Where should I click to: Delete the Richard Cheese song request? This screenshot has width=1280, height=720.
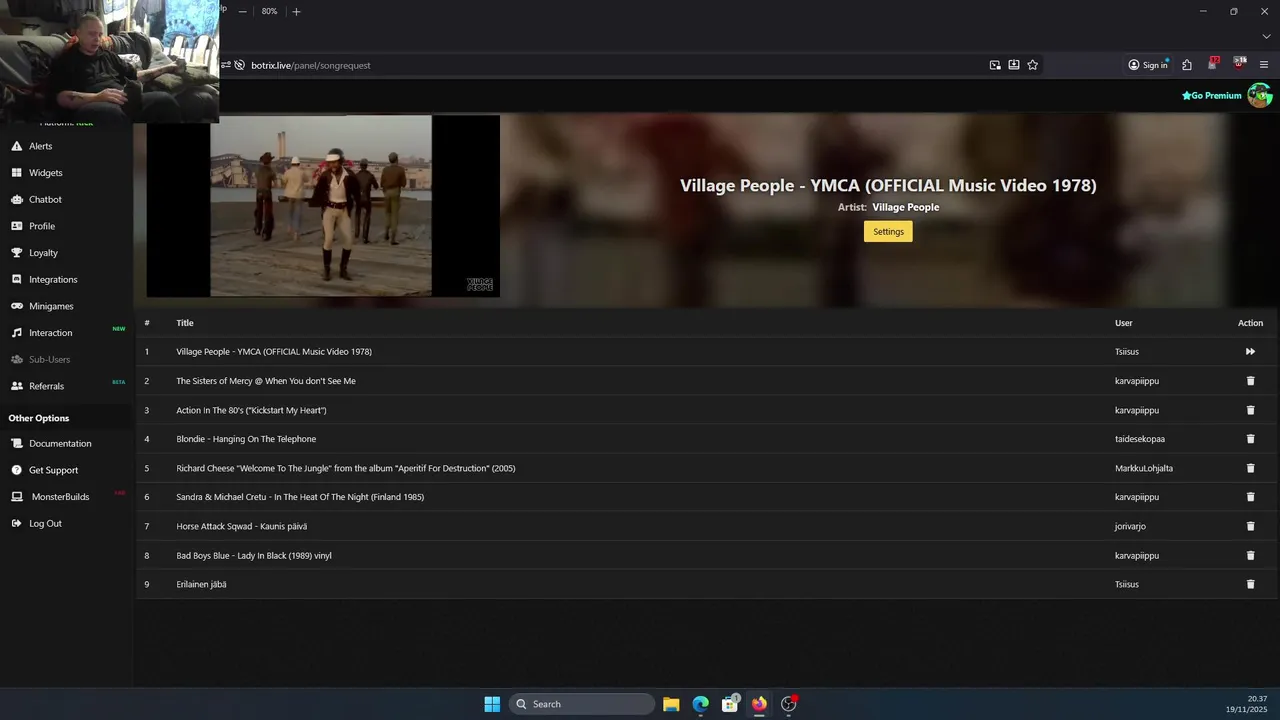1250,468
